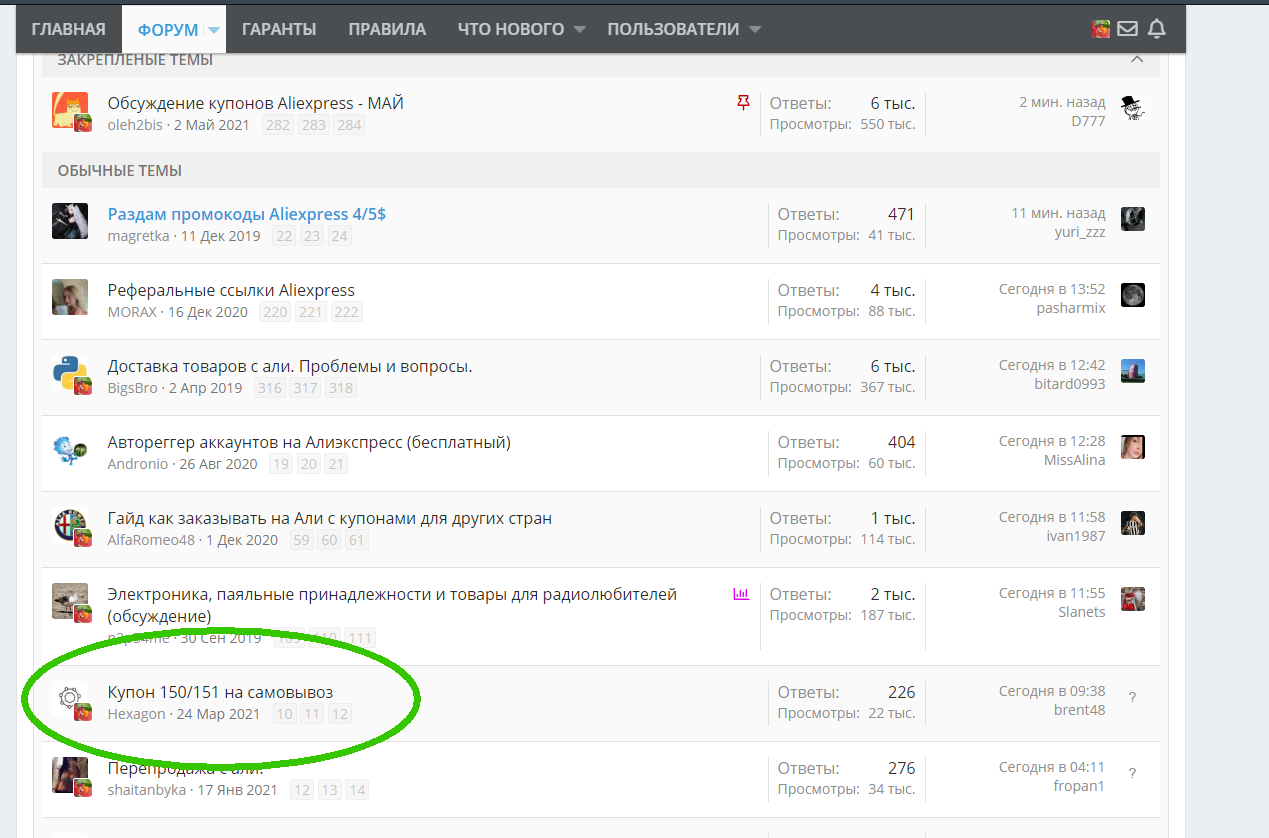Screen dimensions: 1269x838
Task: Open BigsBro Python logo avatar
Action: [x=70, y=375]
